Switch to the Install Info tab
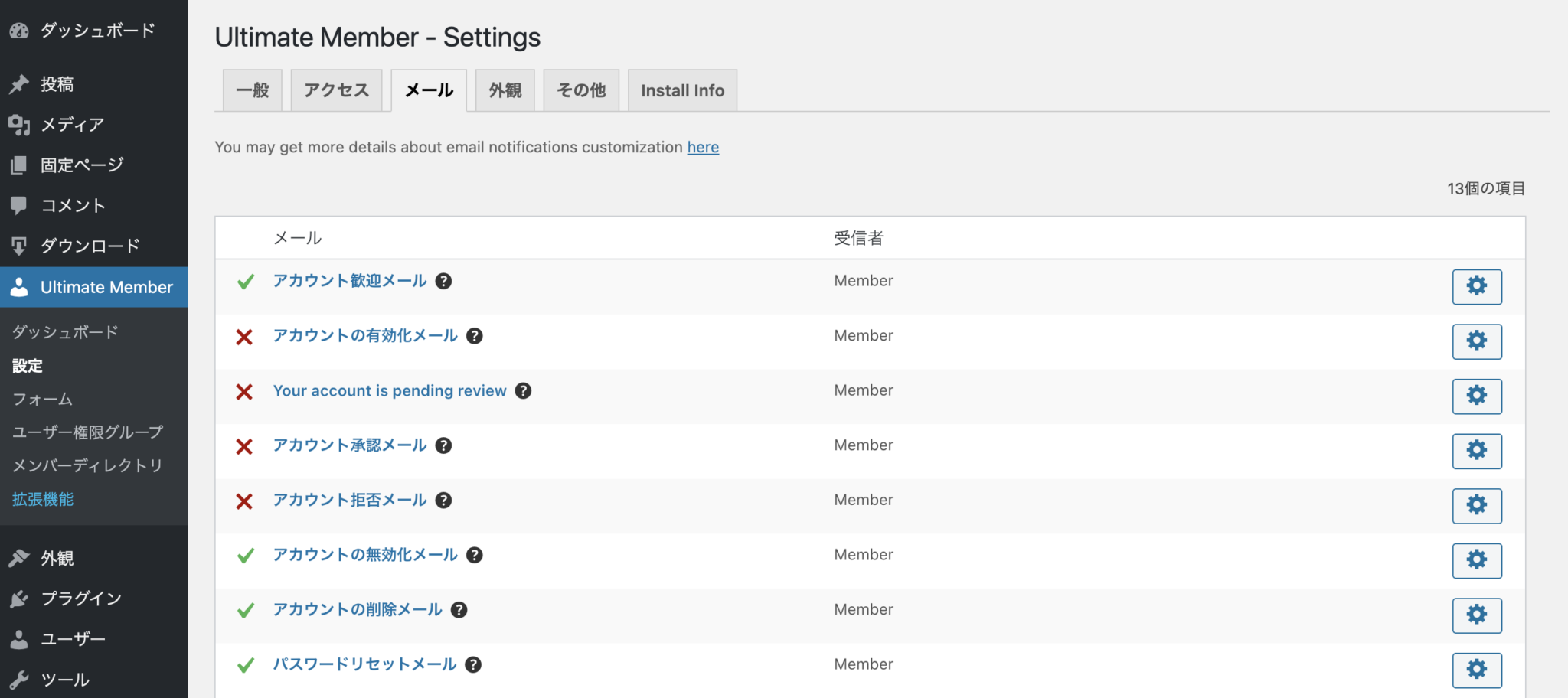The height and width of the screenshot is (698, 1568). [681, 90]
